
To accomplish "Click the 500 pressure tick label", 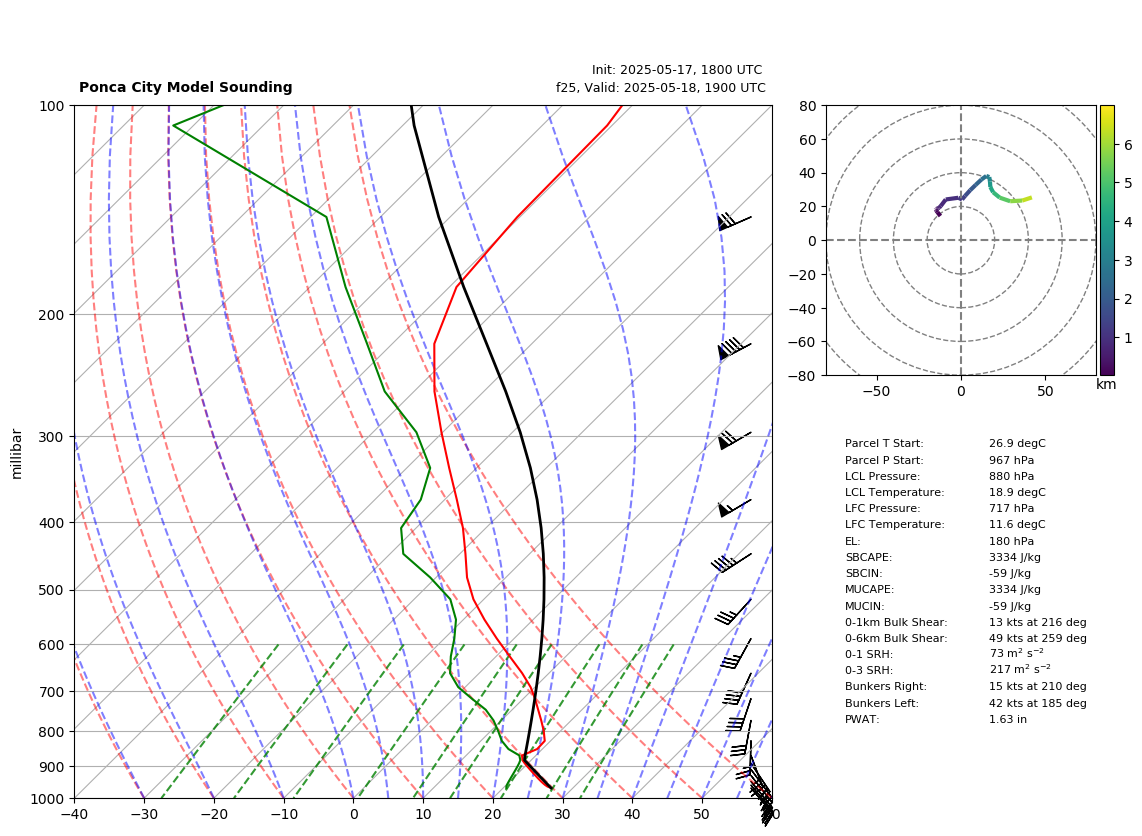I will tap(51, 591).
